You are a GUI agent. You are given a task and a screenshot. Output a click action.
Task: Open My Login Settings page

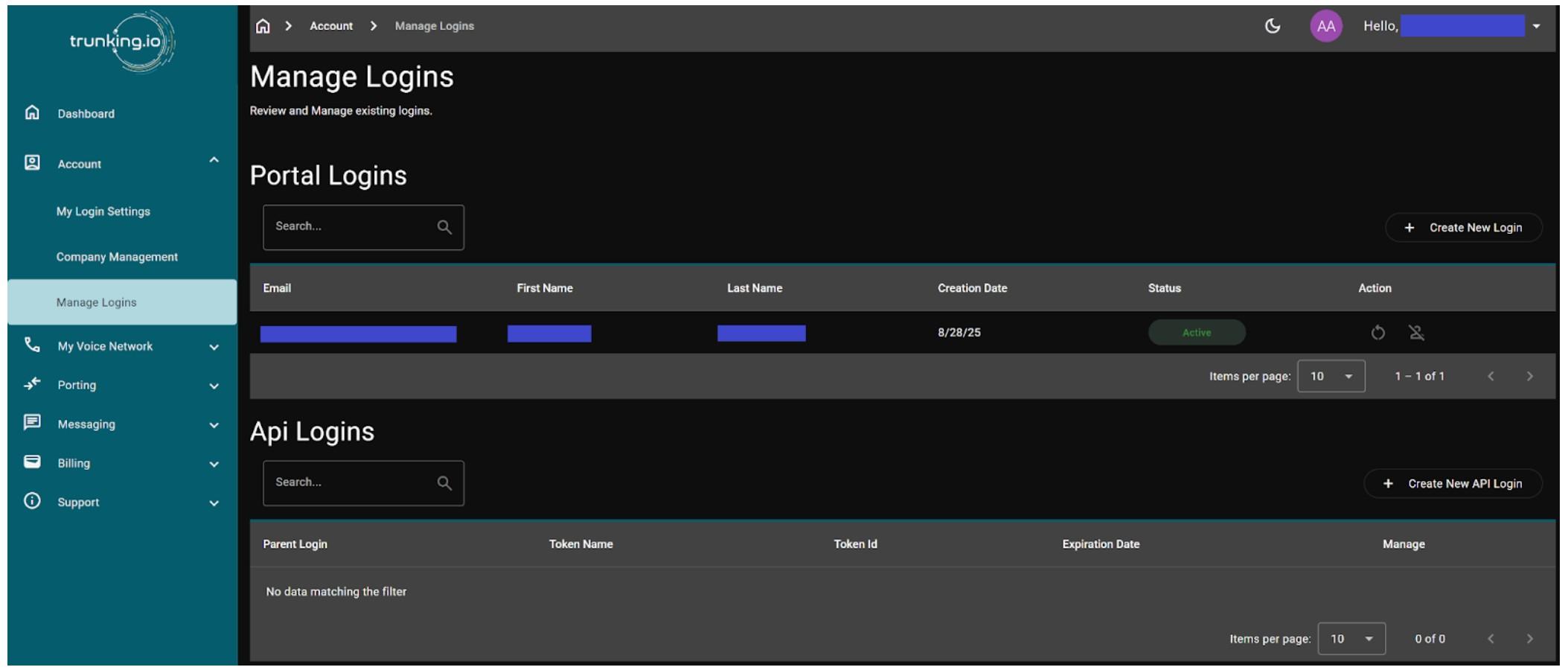pos(103,211)
